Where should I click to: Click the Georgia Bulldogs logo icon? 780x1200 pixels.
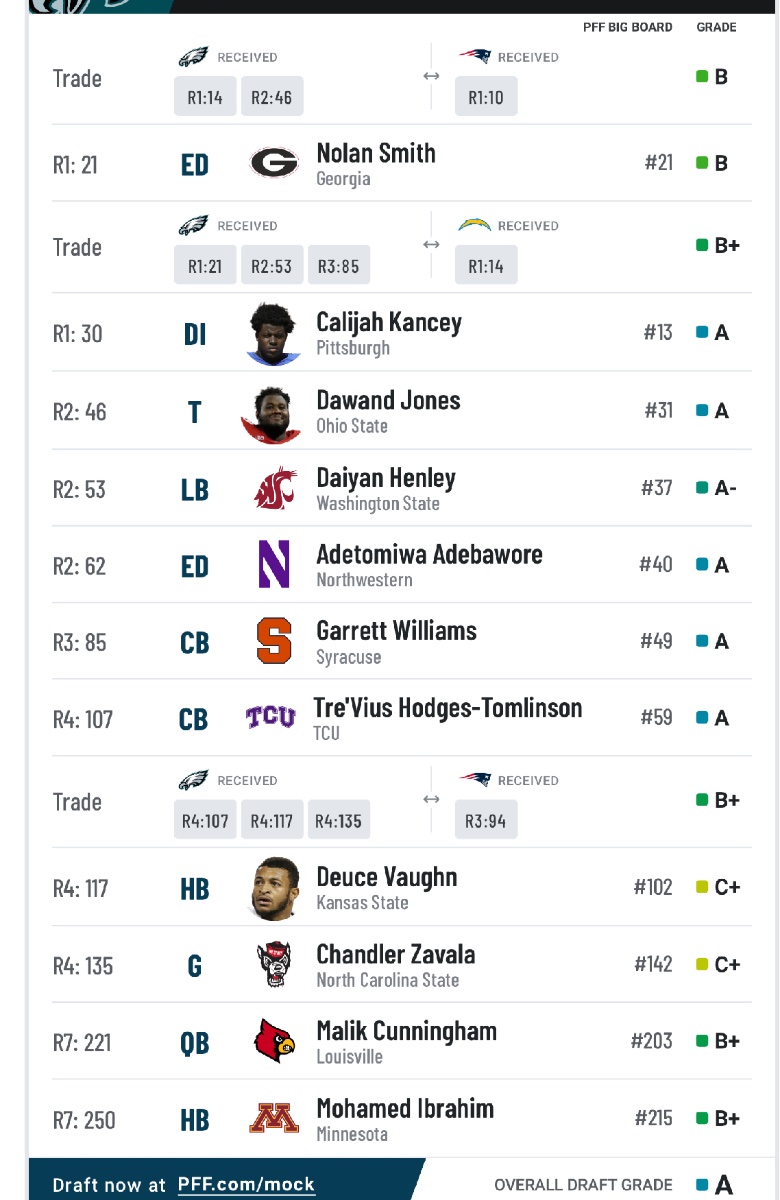273,163
